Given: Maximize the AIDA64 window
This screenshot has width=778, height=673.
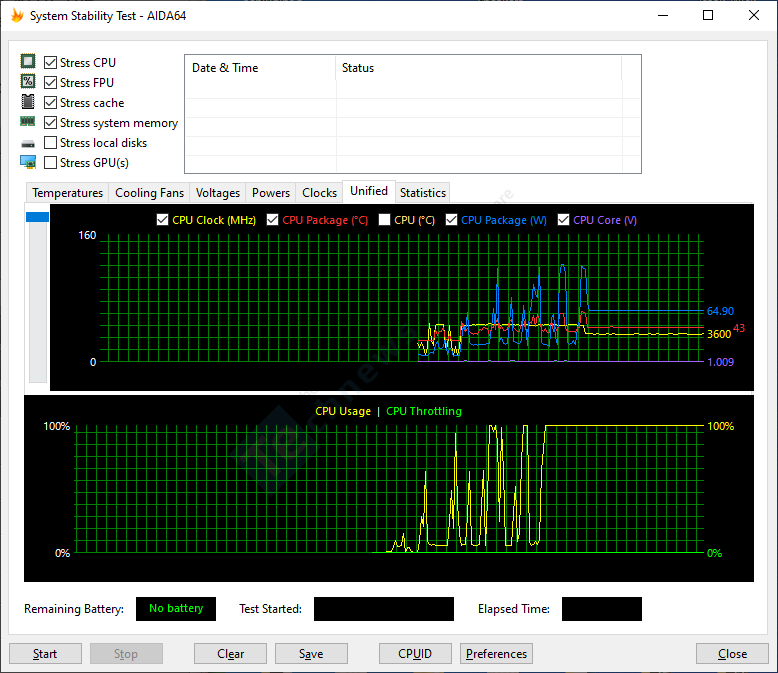Looking at the screenshot, I should 708,15.
